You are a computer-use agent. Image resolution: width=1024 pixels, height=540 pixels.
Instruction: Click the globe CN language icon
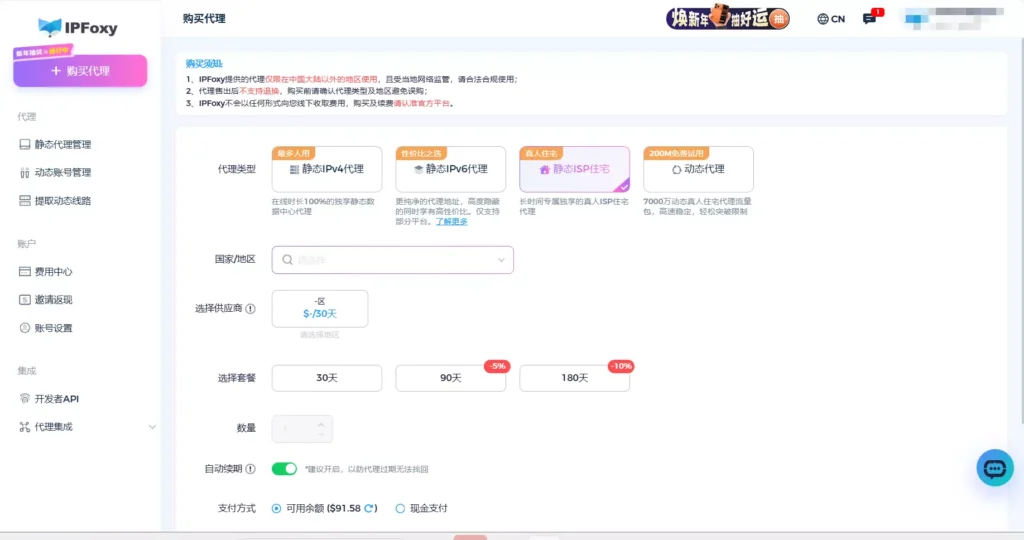coord(830,19)
